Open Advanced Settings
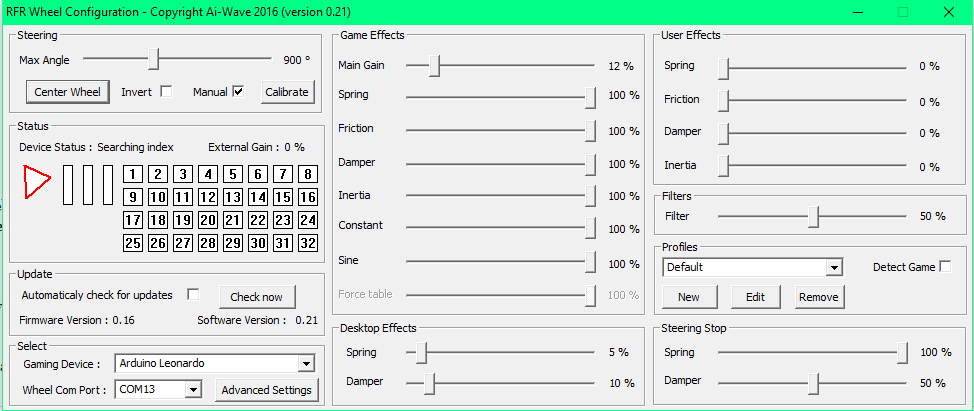 click(x=266, y=390)
